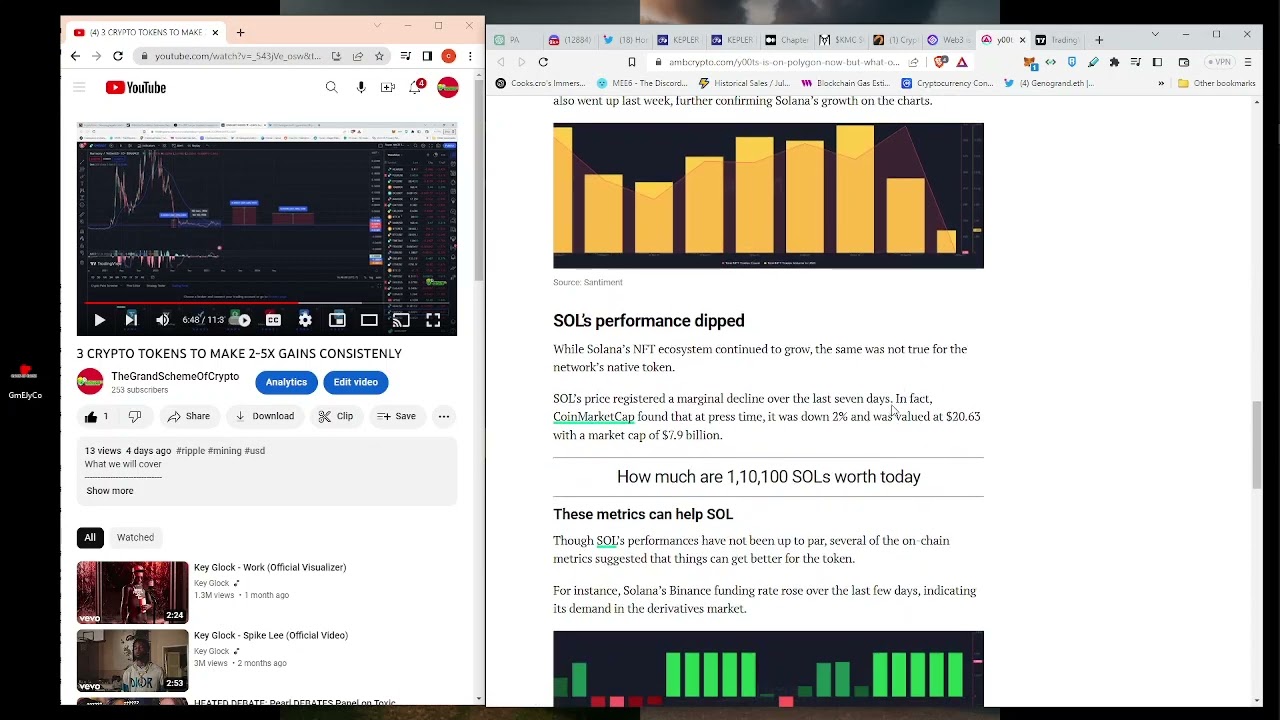The height and width of the screenshot is (720, 1280).
Task: Like the video with thumbs up
Action: tap(97, 416)
